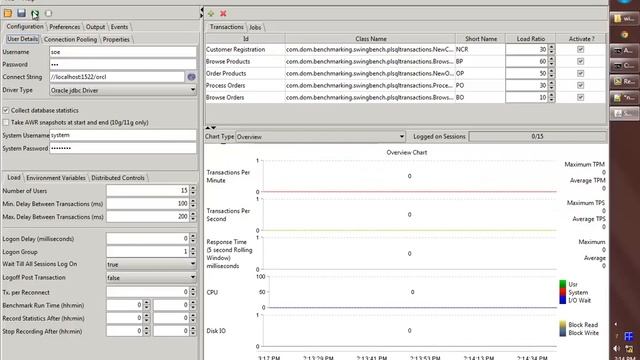This screenshot has height=360, width=640.
Task: Select the User Details tab
Action: 22,39
